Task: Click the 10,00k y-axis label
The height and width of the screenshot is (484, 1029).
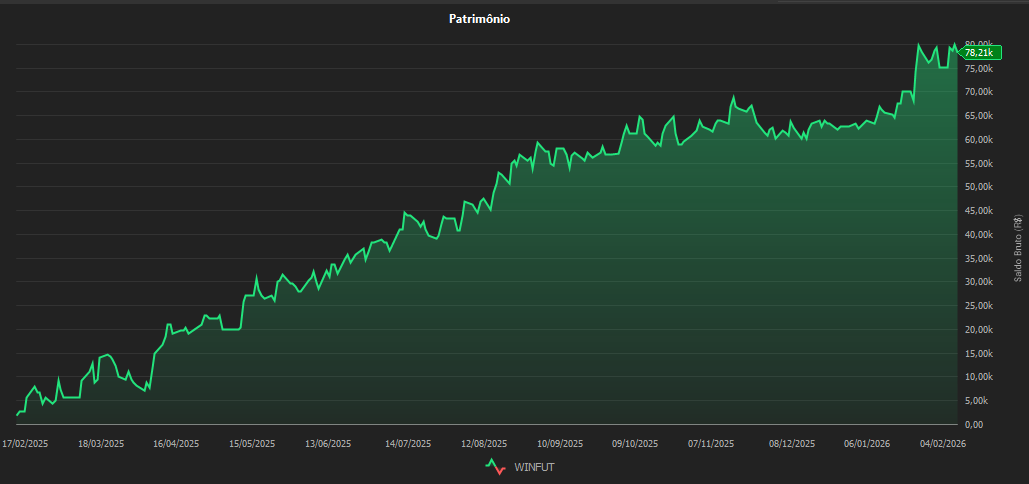Action: 979,377
